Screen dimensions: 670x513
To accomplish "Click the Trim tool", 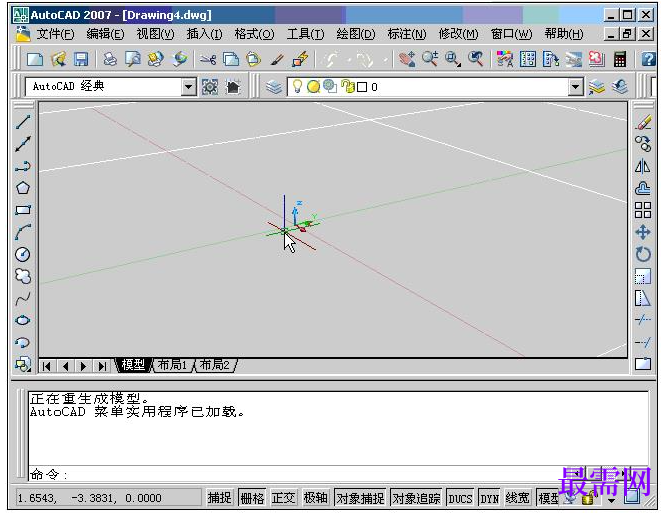I will click(643, 320).
